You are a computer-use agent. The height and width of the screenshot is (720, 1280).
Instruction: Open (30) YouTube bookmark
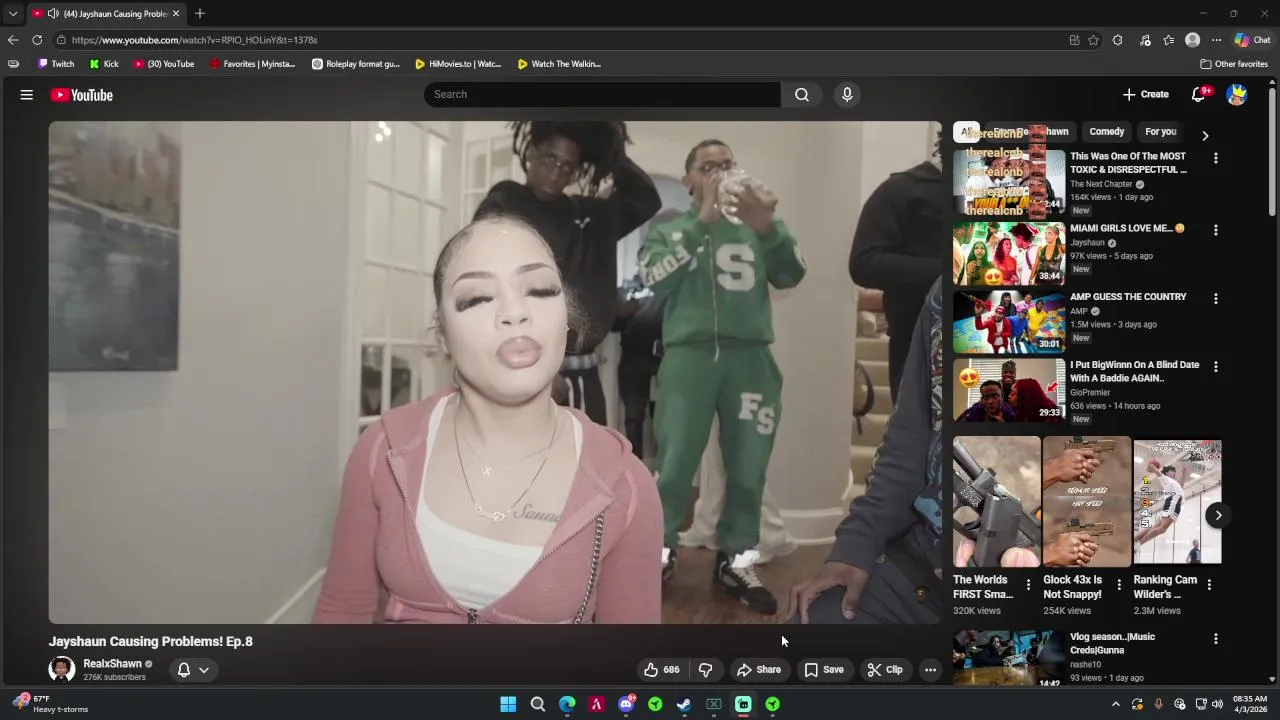point(164,64)
